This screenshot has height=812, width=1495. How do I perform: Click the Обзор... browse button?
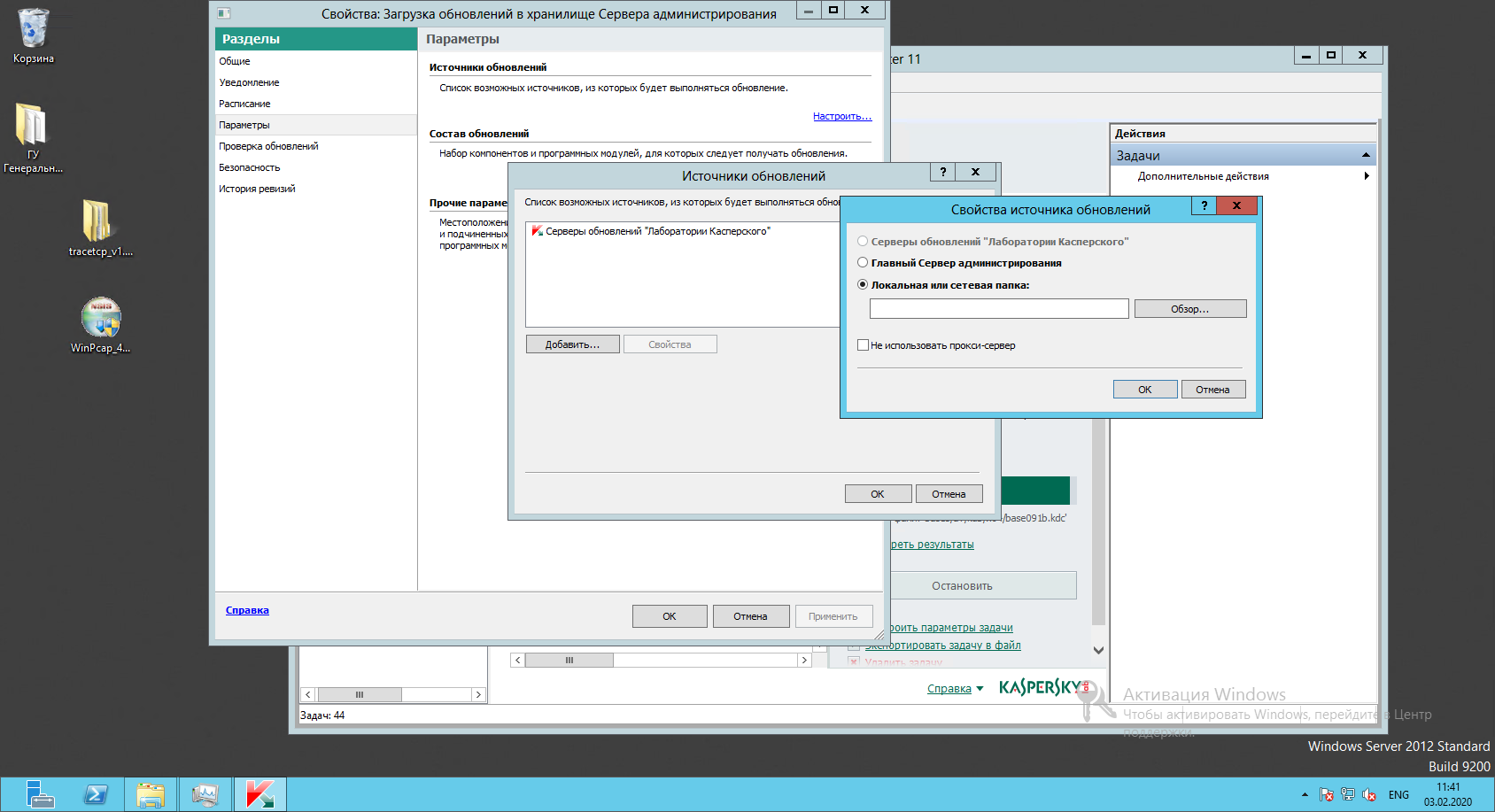coord(1189,309)
